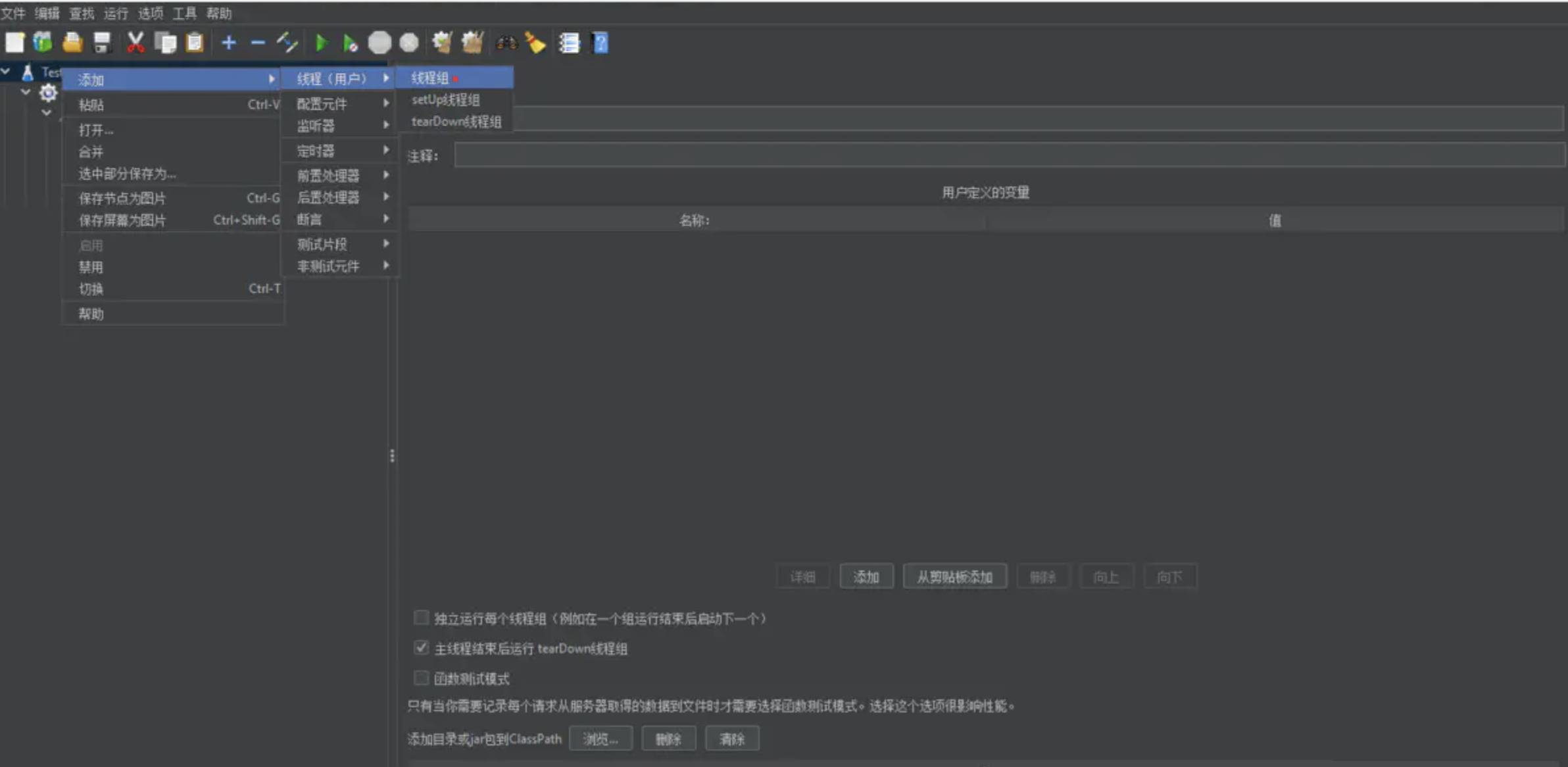Click the New test plan toolbar icon
This screenshot has height=767, width=1568.
coord(14,43)
